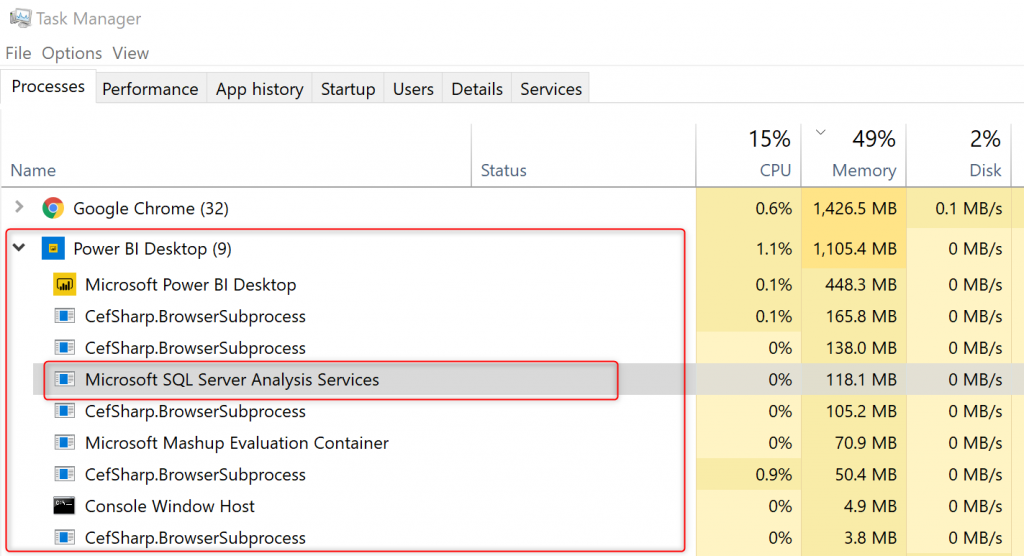The width and height of the screenshot is (1024, 556).
Task: Open the File menu
Action: click(x=18, y=53)
